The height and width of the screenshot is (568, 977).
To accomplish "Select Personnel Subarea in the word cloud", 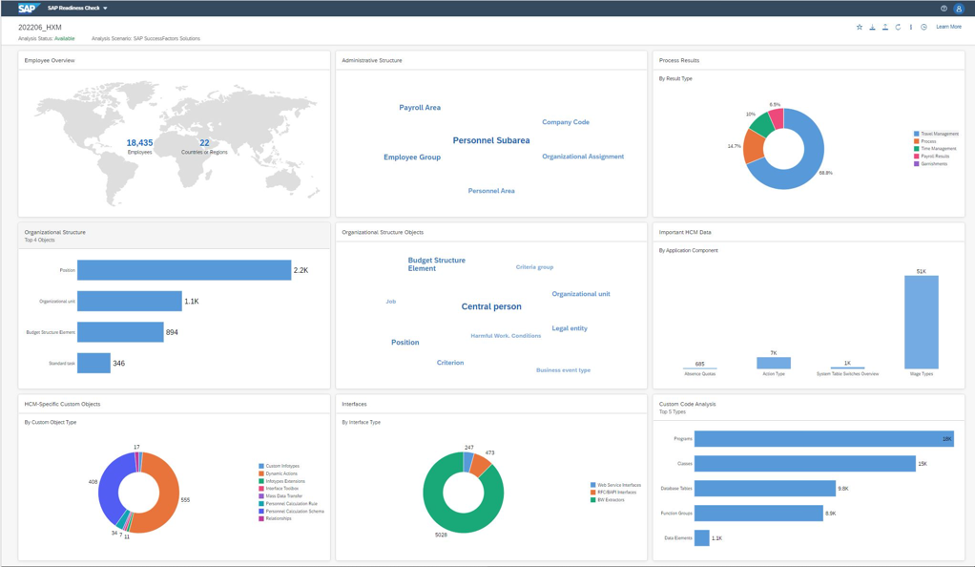I will (x=491, y=140).
